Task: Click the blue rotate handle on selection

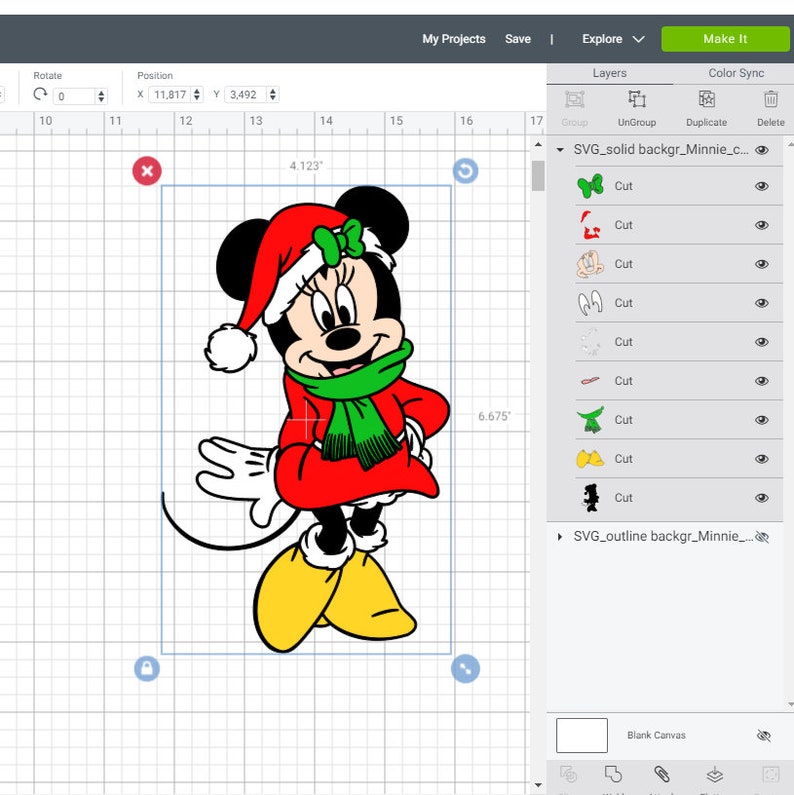Action: click(465, 171)
